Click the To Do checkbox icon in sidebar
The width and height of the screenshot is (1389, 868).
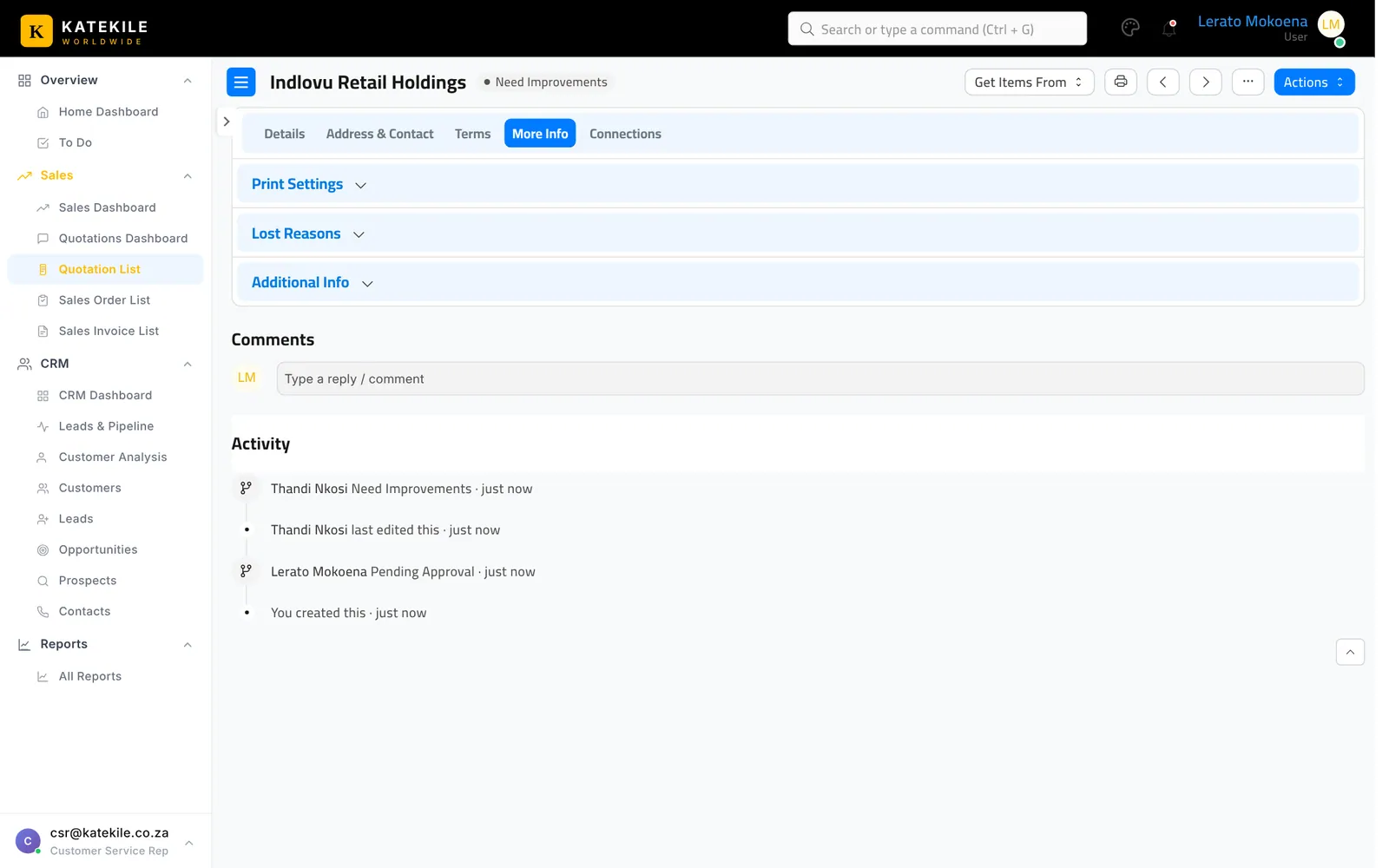pos(43,142)
